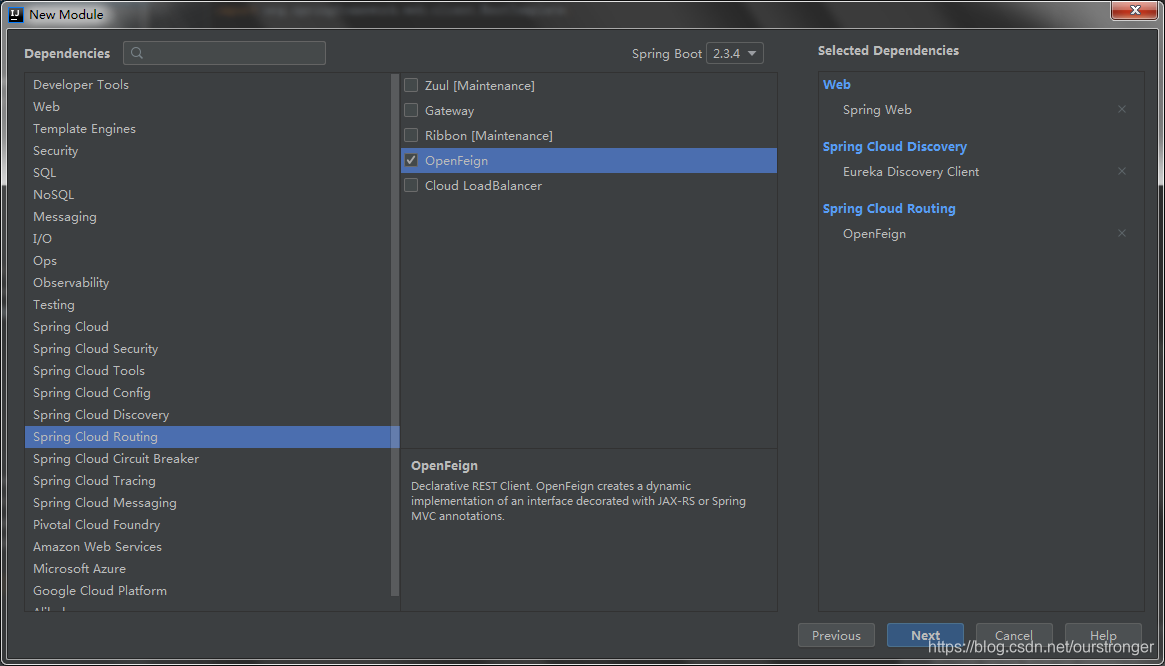Open the Spring Boot version dropdown
This screenshot has height=666, width=1165.
pos(735,54)
